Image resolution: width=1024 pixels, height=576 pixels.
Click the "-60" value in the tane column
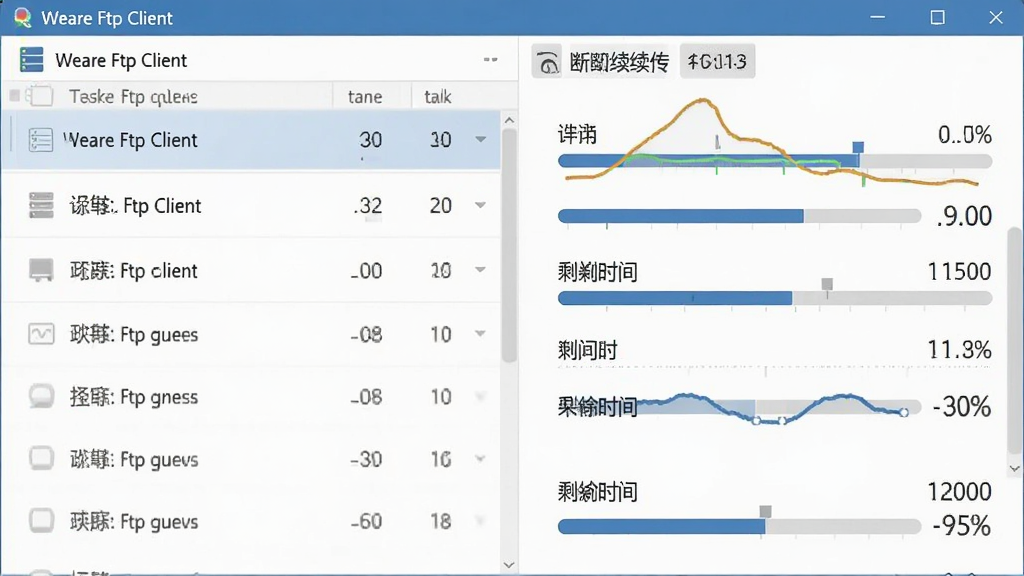pyautogui.click(x=366, y=521)
